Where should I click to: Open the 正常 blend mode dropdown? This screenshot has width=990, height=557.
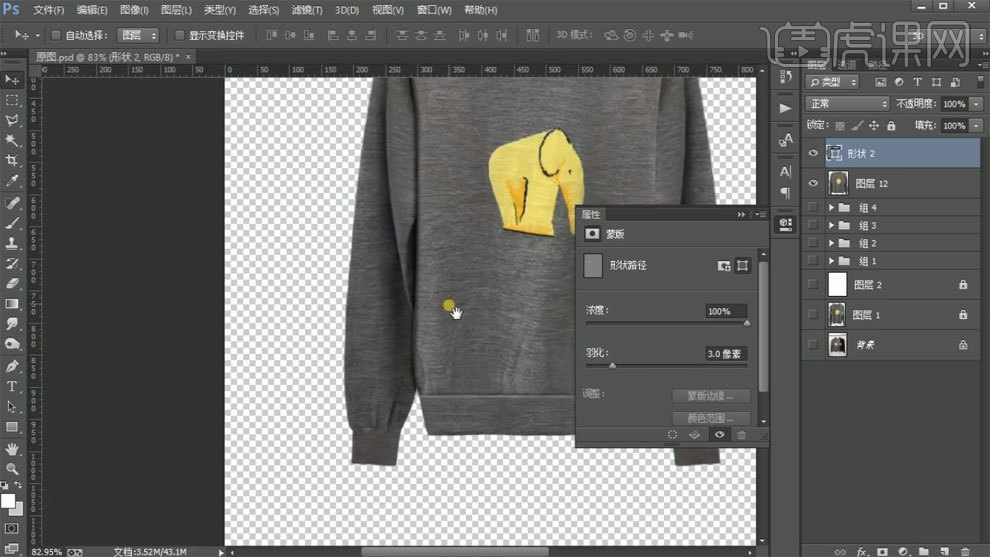[847, 104]
